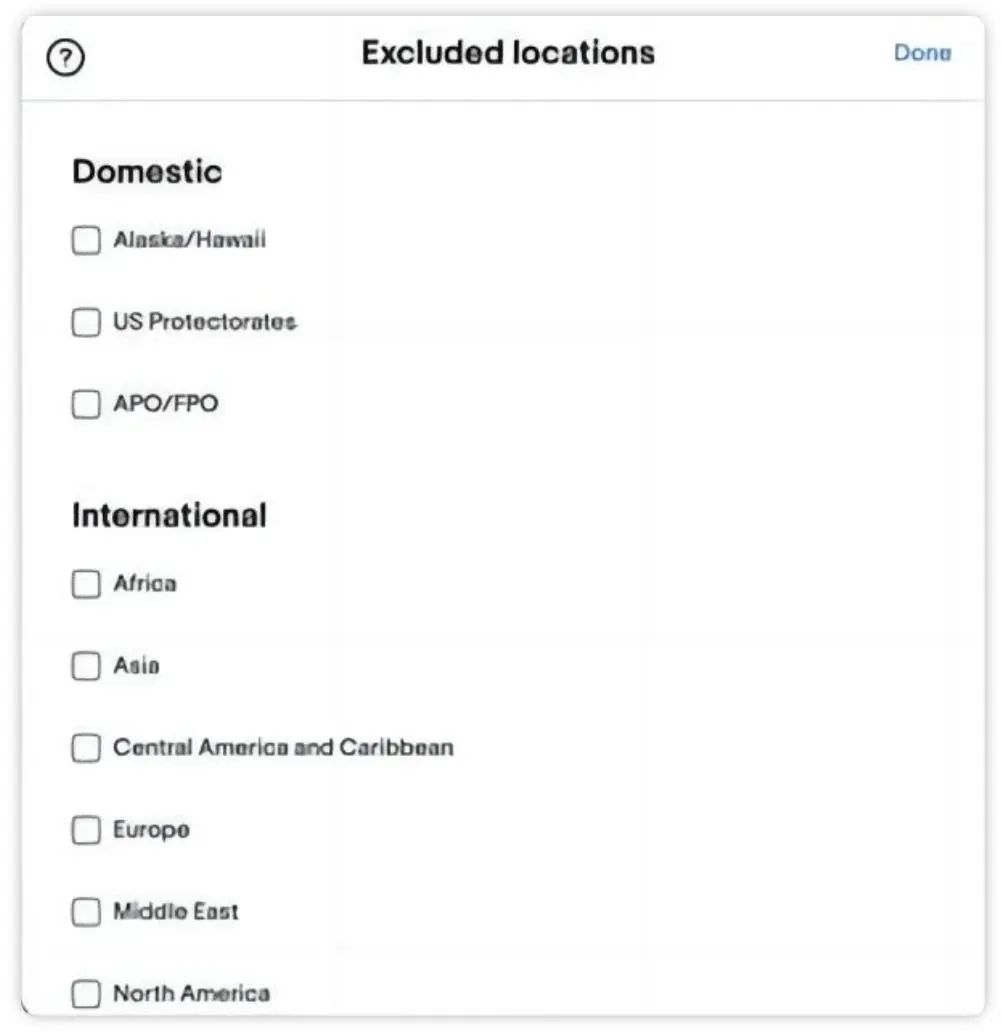The image size is (1002, 1032).
Task: Enable the APO/FPO checkbox
Action: pyautogui.click(x=86, y=404)
